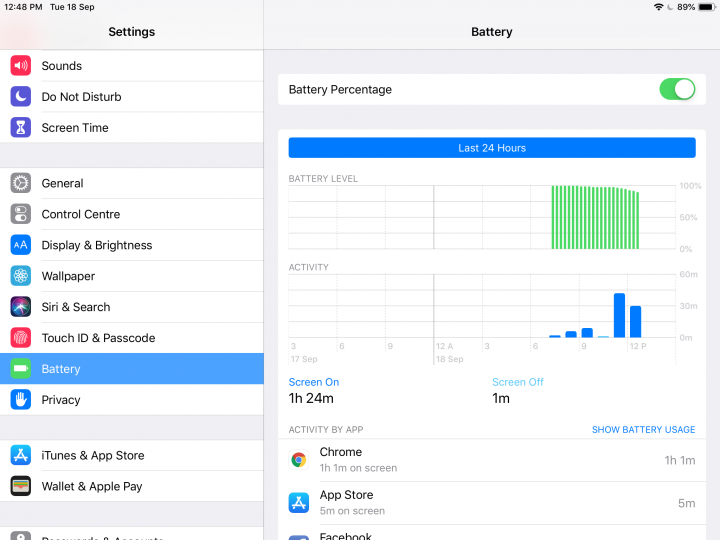Tap SHOW BATTERY USAGE link
The image size is (720, 540).
tap(643, 430)
